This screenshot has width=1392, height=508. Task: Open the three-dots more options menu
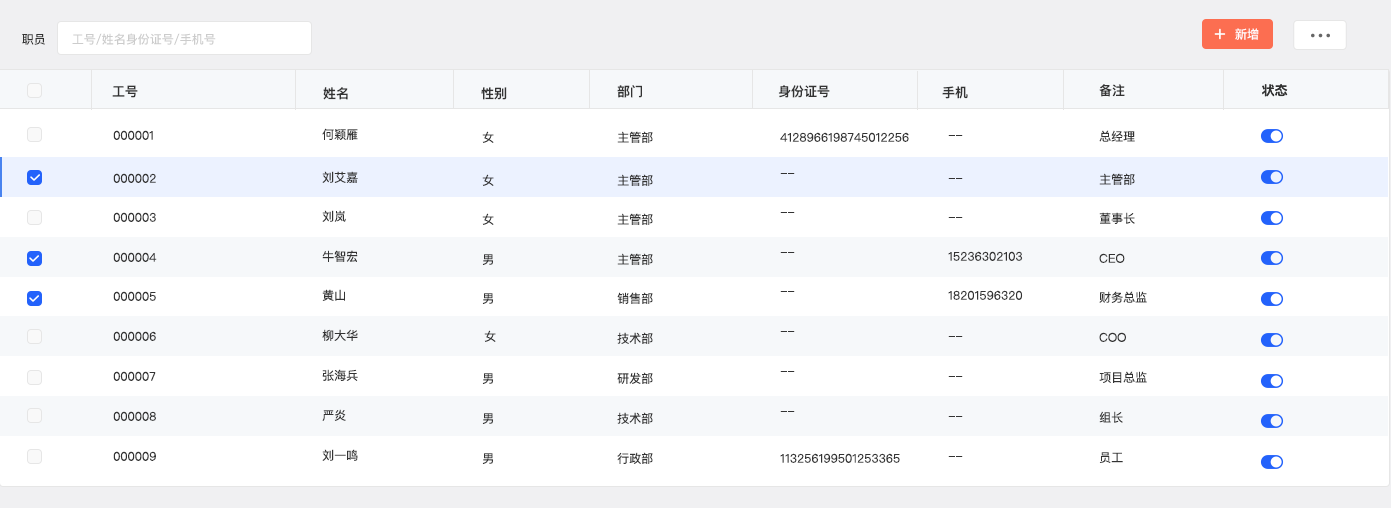pyautogui.click(x=1319, y=35)
